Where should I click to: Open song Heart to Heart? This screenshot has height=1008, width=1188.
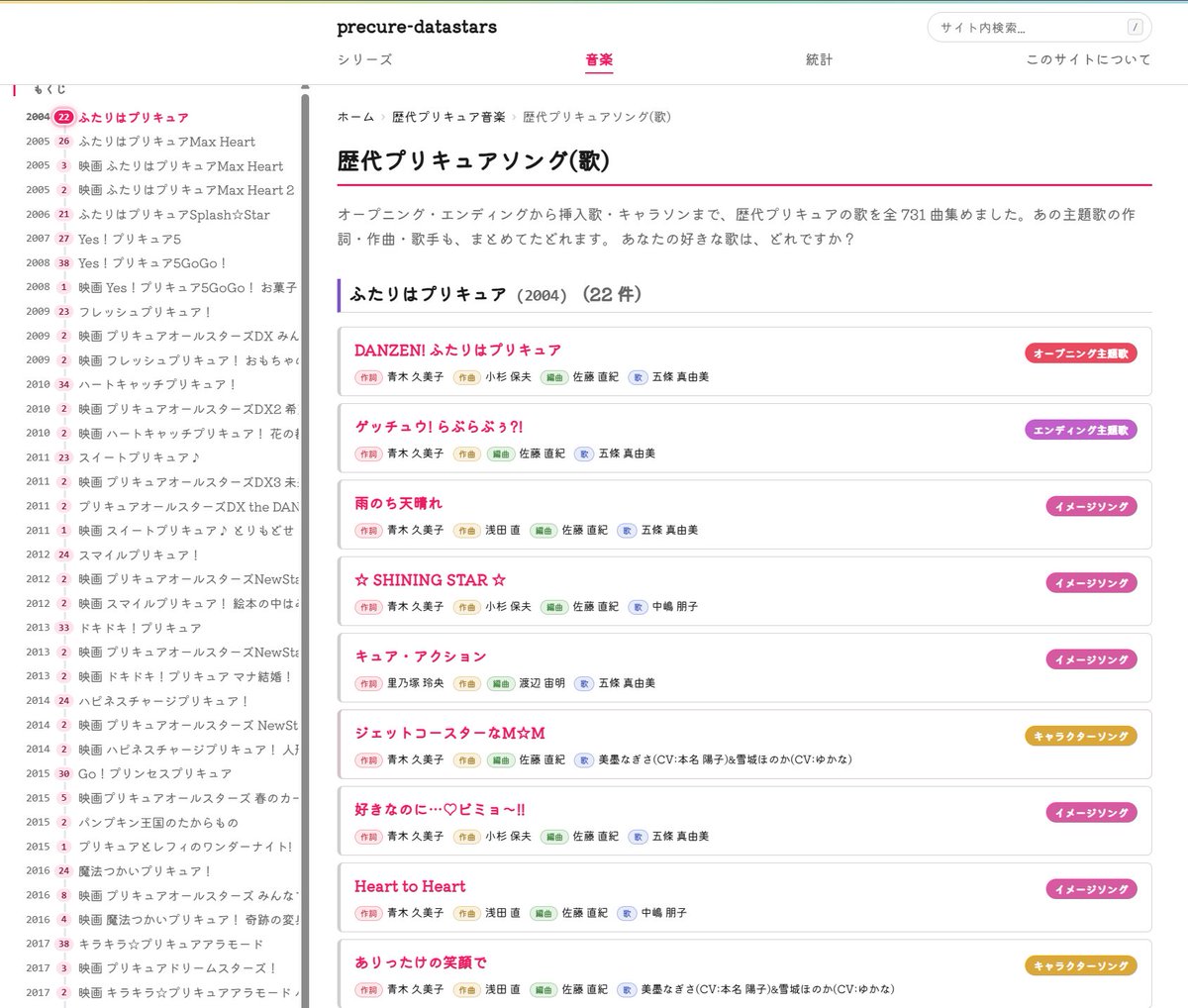tap(410, 886)
